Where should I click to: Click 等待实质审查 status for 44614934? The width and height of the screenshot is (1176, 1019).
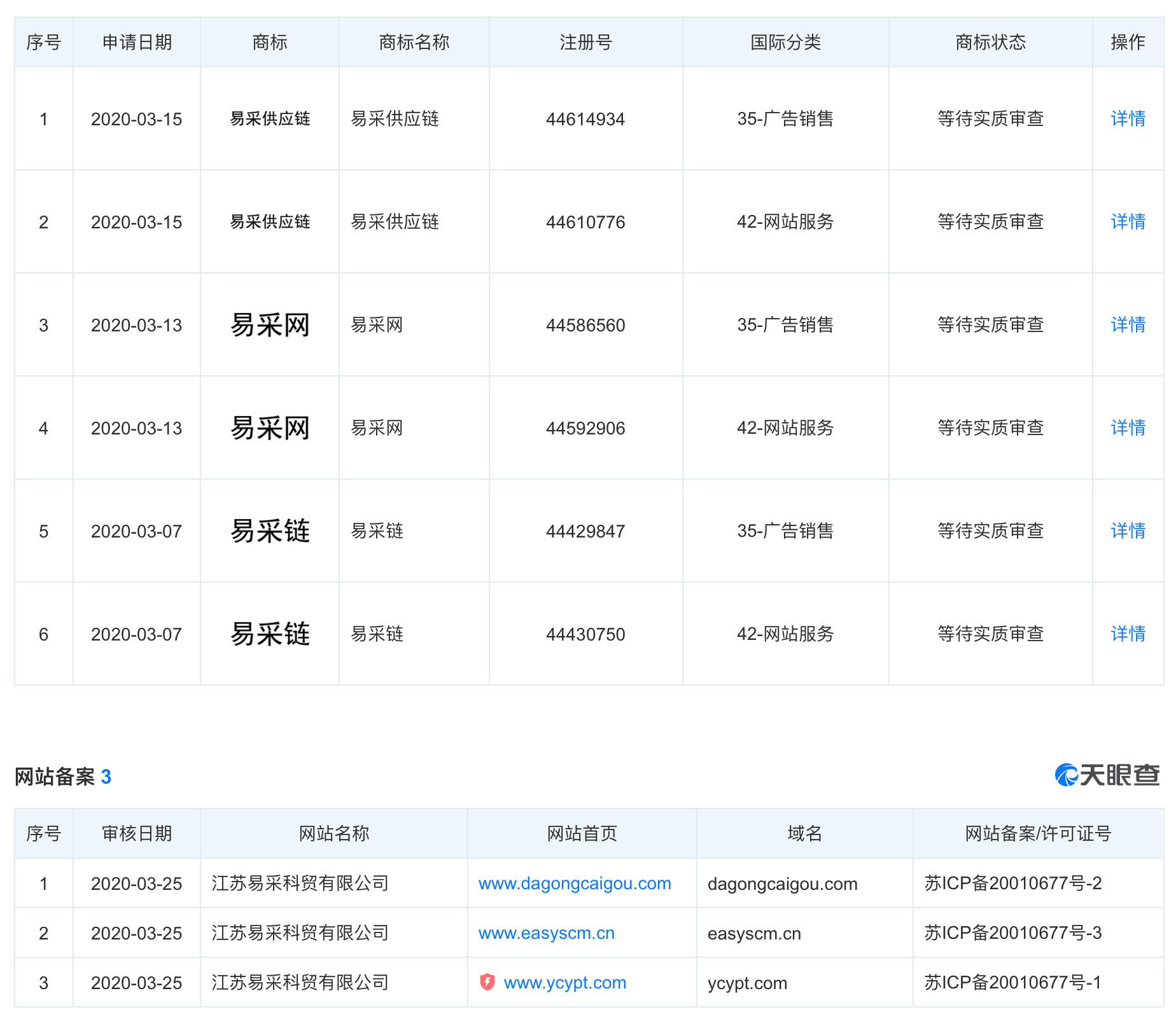991,119
